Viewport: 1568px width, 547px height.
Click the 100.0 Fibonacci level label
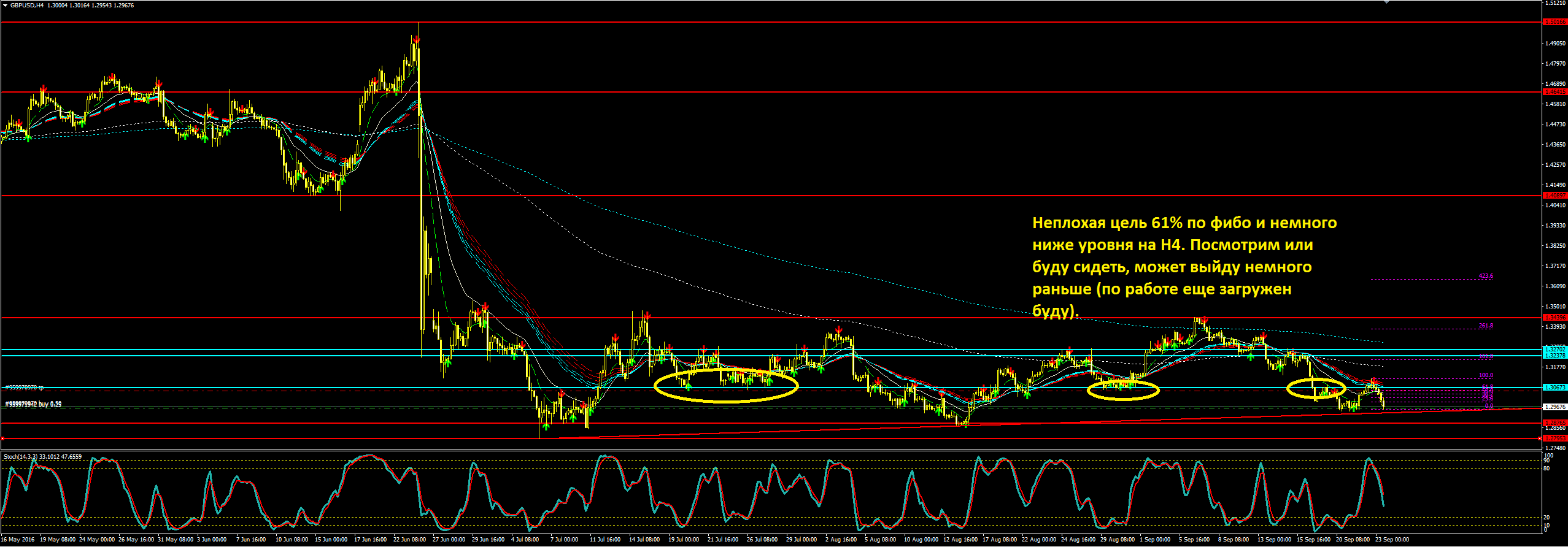pos(1486,375)
